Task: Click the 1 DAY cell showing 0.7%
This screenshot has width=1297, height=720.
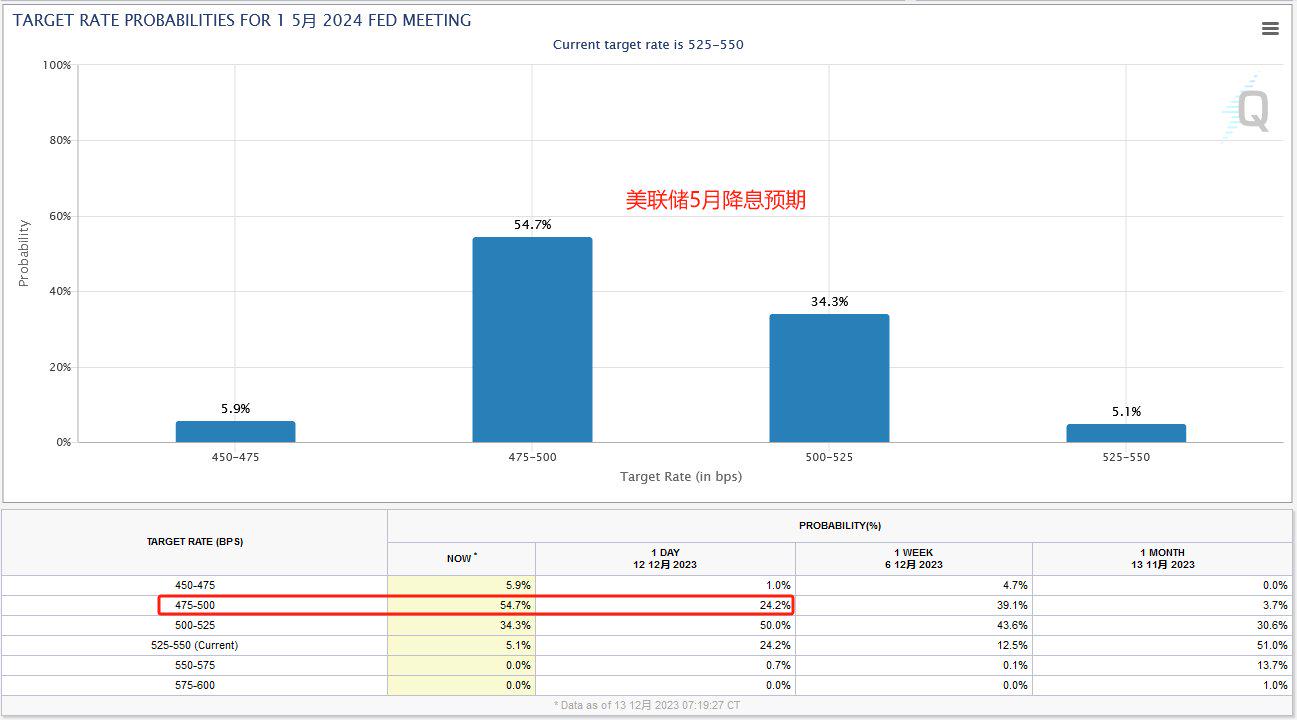Action: pos(665,665)
